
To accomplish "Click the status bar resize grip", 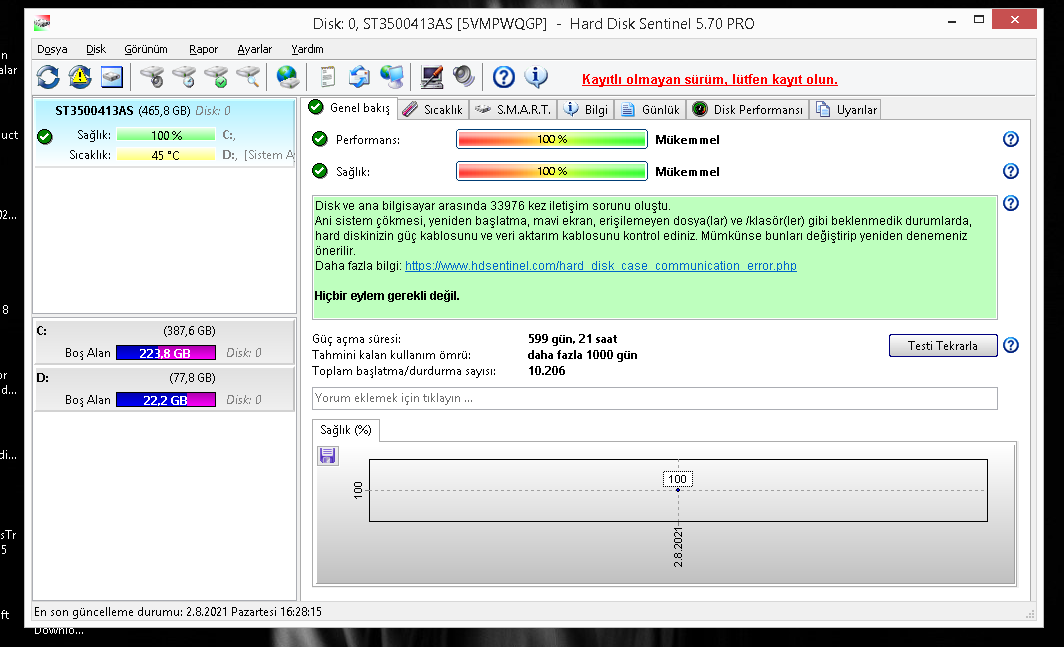I will pyautogui.click(x=1030, y=614).
